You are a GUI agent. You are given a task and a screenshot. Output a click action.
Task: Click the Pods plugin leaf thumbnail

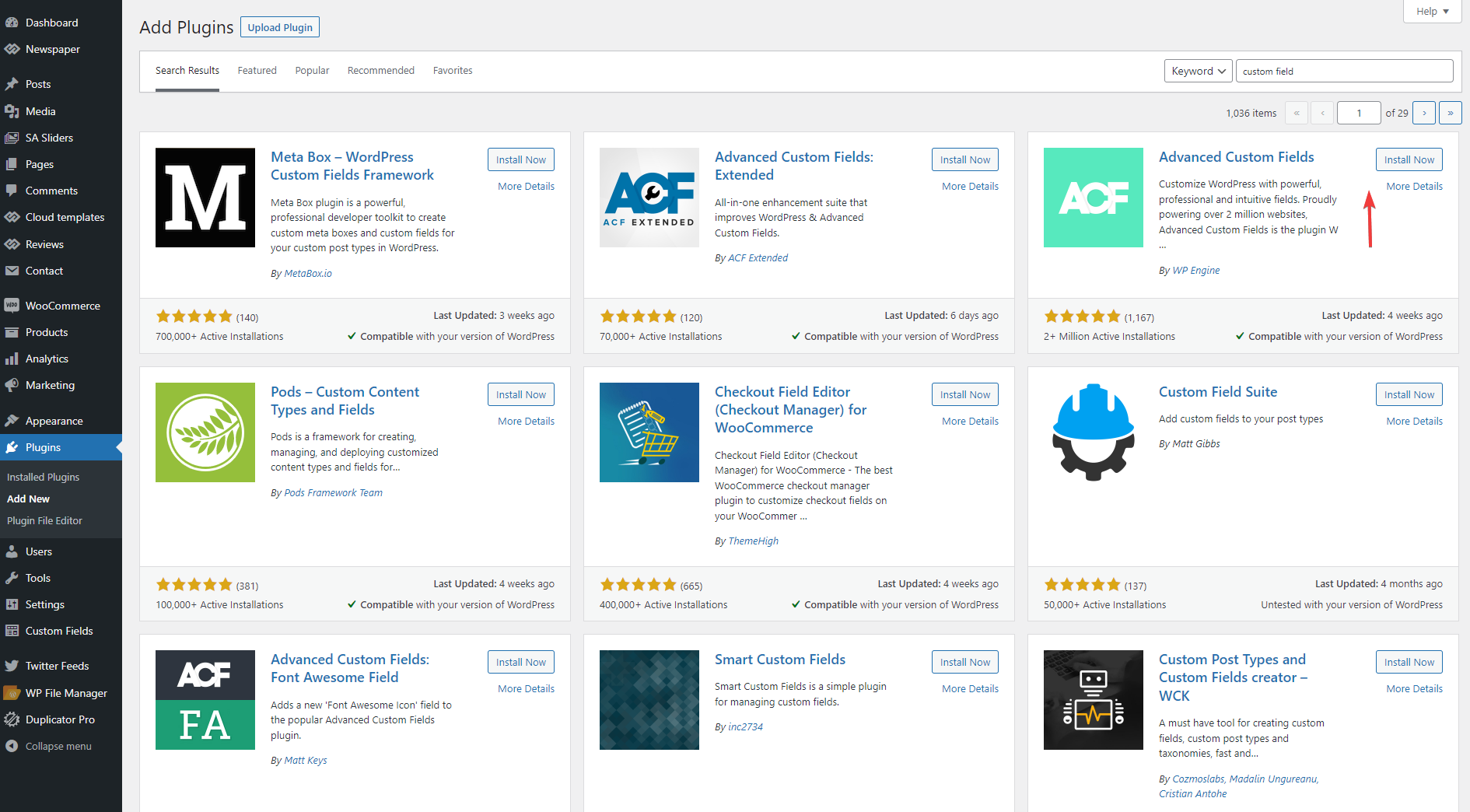pyautogui.click(x=205, y=432)
